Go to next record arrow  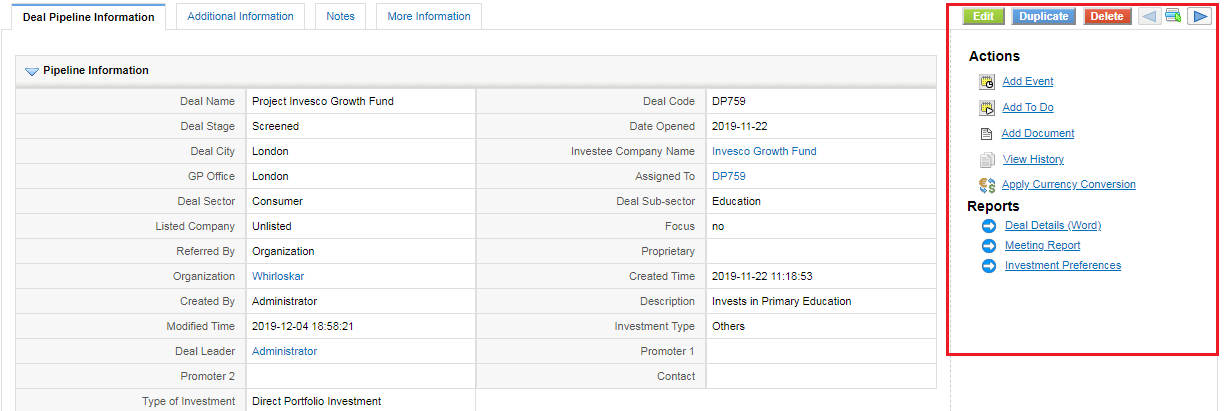click(1199, 16)
